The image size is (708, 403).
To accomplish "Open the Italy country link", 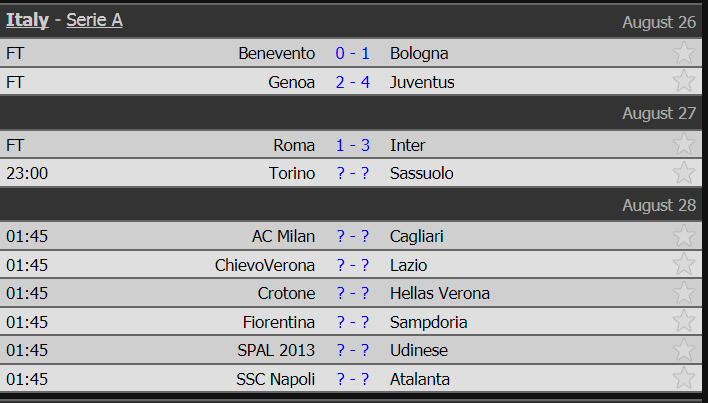I will pyautogui.click(x=27, y=20).
